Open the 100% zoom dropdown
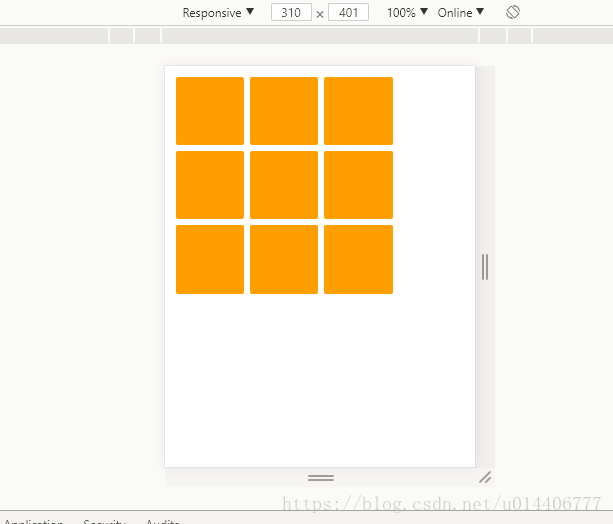613x524 pixels. click(407, 13)
